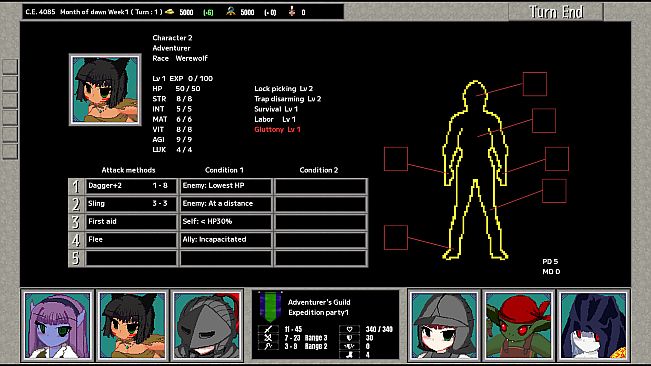Screen dimensions: 651x366
Task: Click the werewolf portrait in bottom party bar
Action: 132,325
